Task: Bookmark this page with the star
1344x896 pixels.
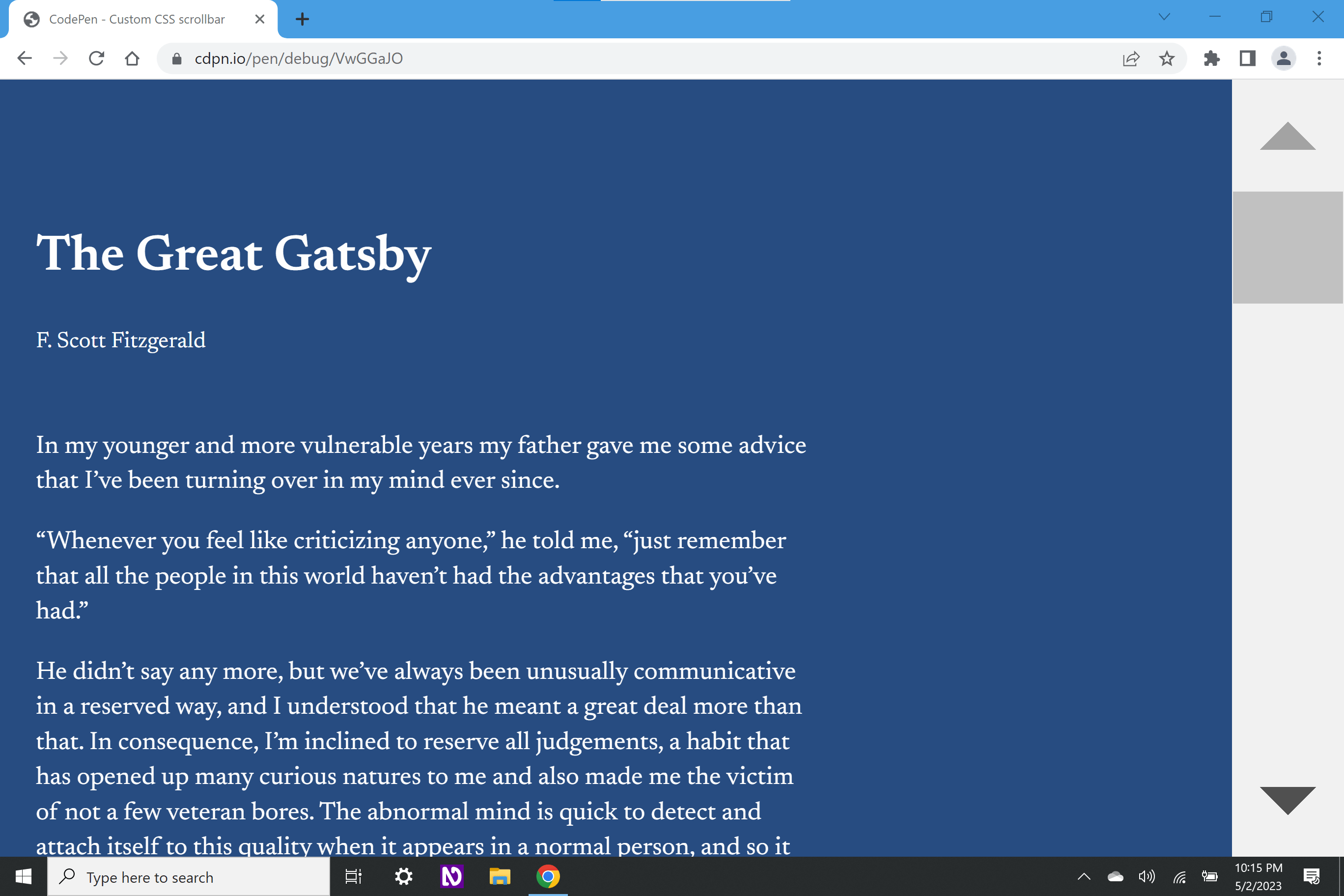Action: [x=1166, y=57]
